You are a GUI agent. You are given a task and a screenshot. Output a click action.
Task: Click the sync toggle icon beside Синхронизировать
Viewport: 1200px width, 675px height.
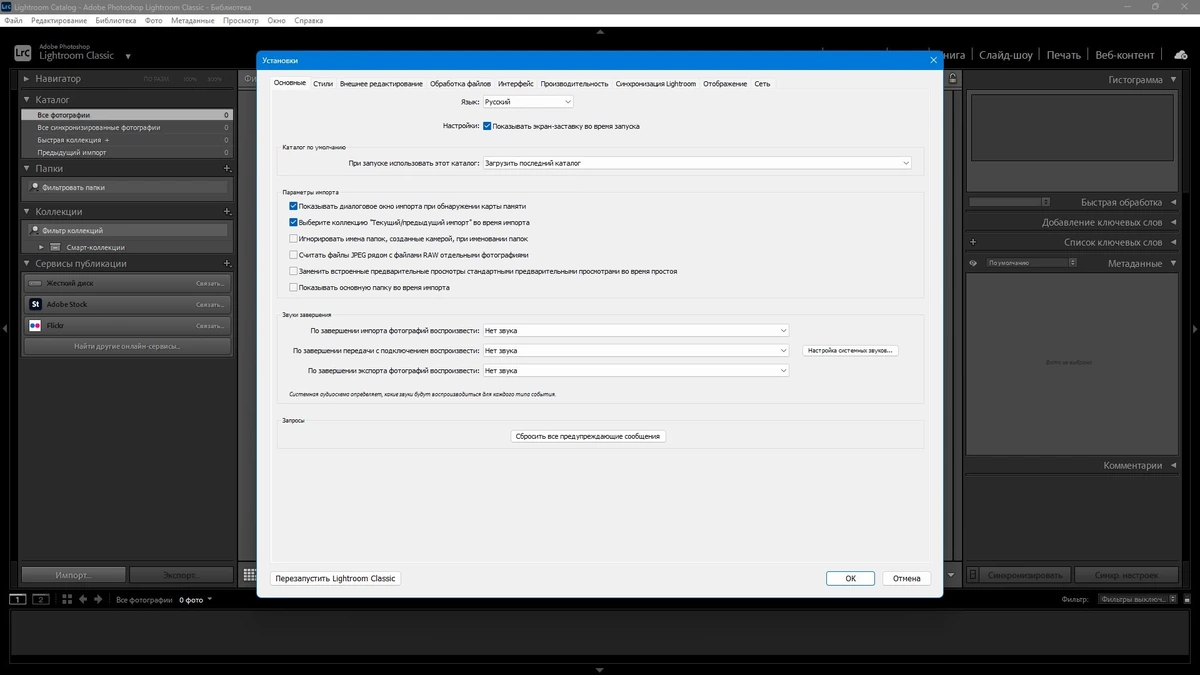973,575
